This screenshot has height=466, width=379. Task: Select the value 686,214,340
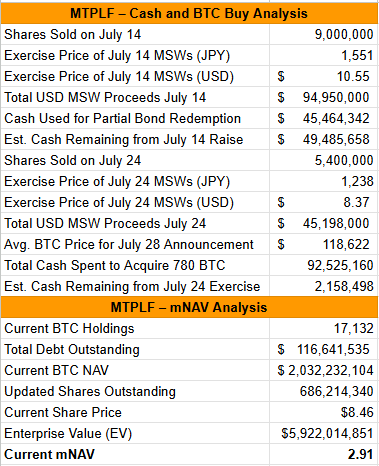point(337,392)
